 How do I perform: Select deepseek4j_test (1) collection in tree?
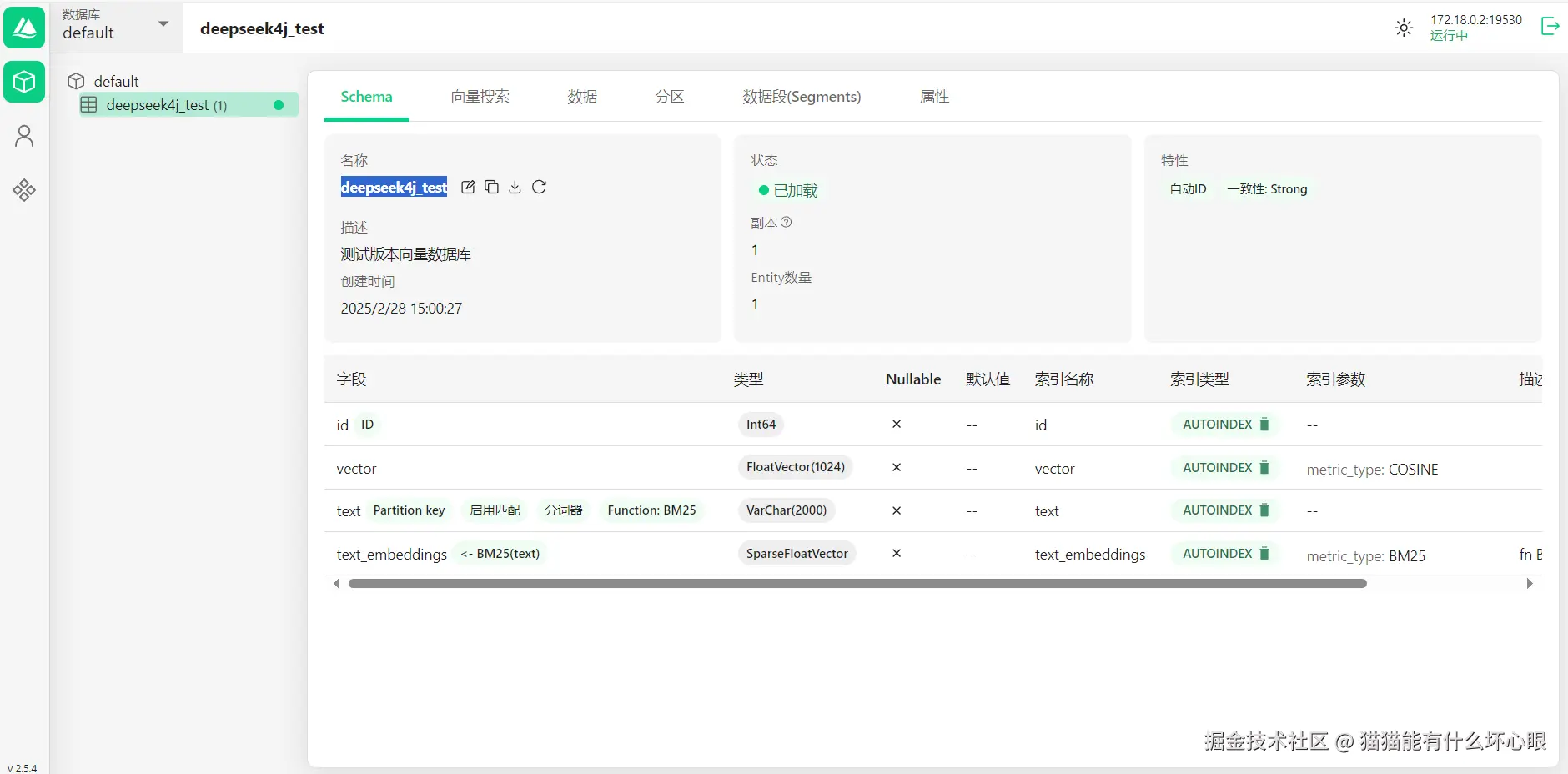pyautogui.click(x=188, y=104)
